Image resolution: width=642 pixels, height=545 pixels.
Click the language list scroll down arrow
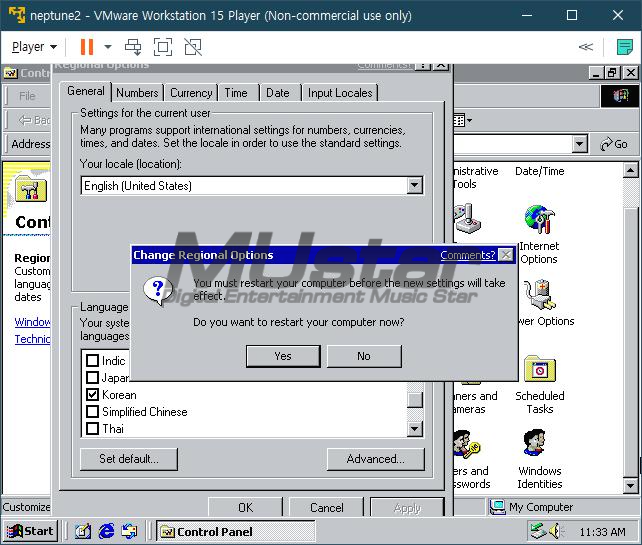[415, 429]
